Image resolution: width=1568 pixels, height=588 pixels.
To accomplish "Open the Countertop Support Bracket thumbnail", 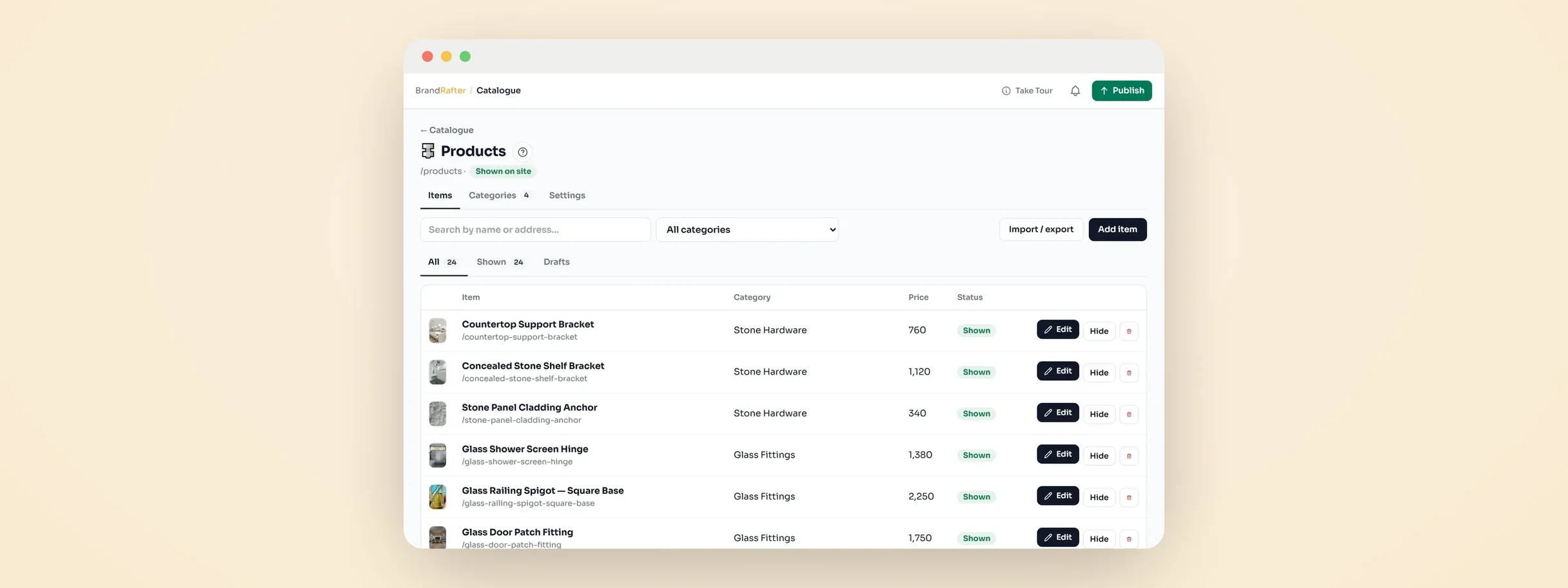I will 438,331.
